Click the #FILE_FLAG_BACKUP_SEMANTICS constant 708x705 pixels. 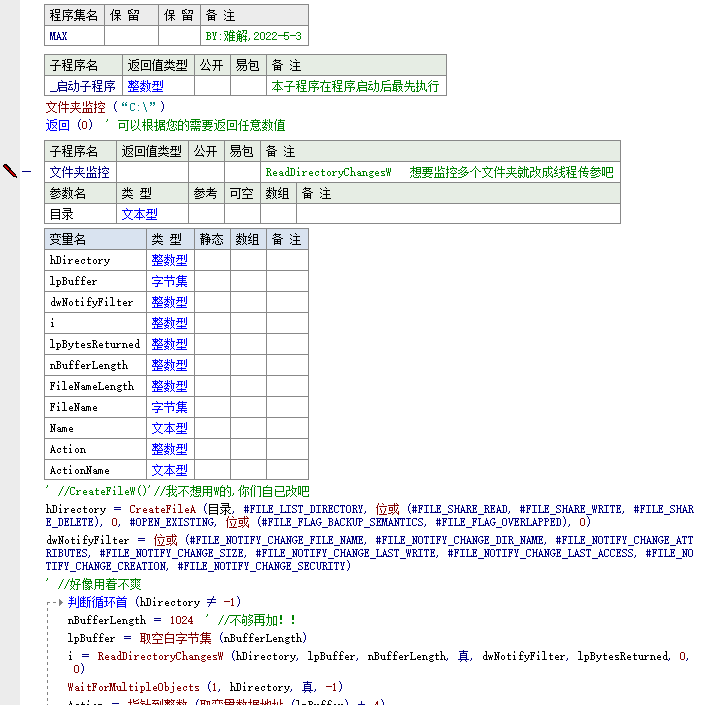(345, 522)
